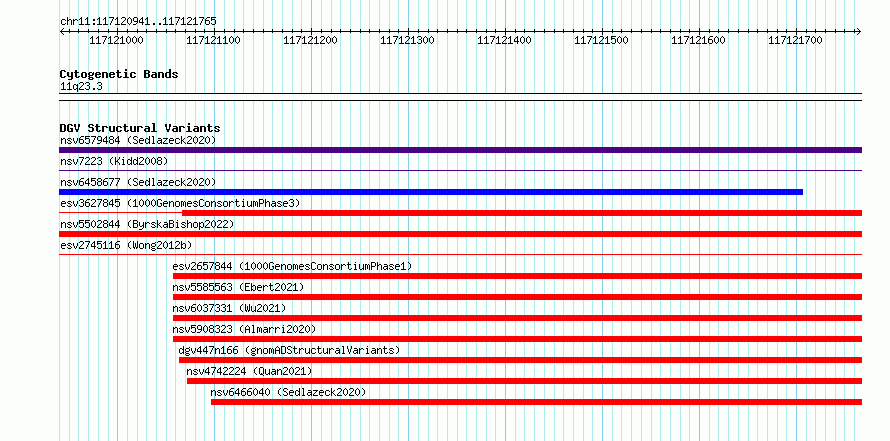890x441 pixels.
Task: Click the thin purple nsv7223 variant line
Action: [460, 170]
